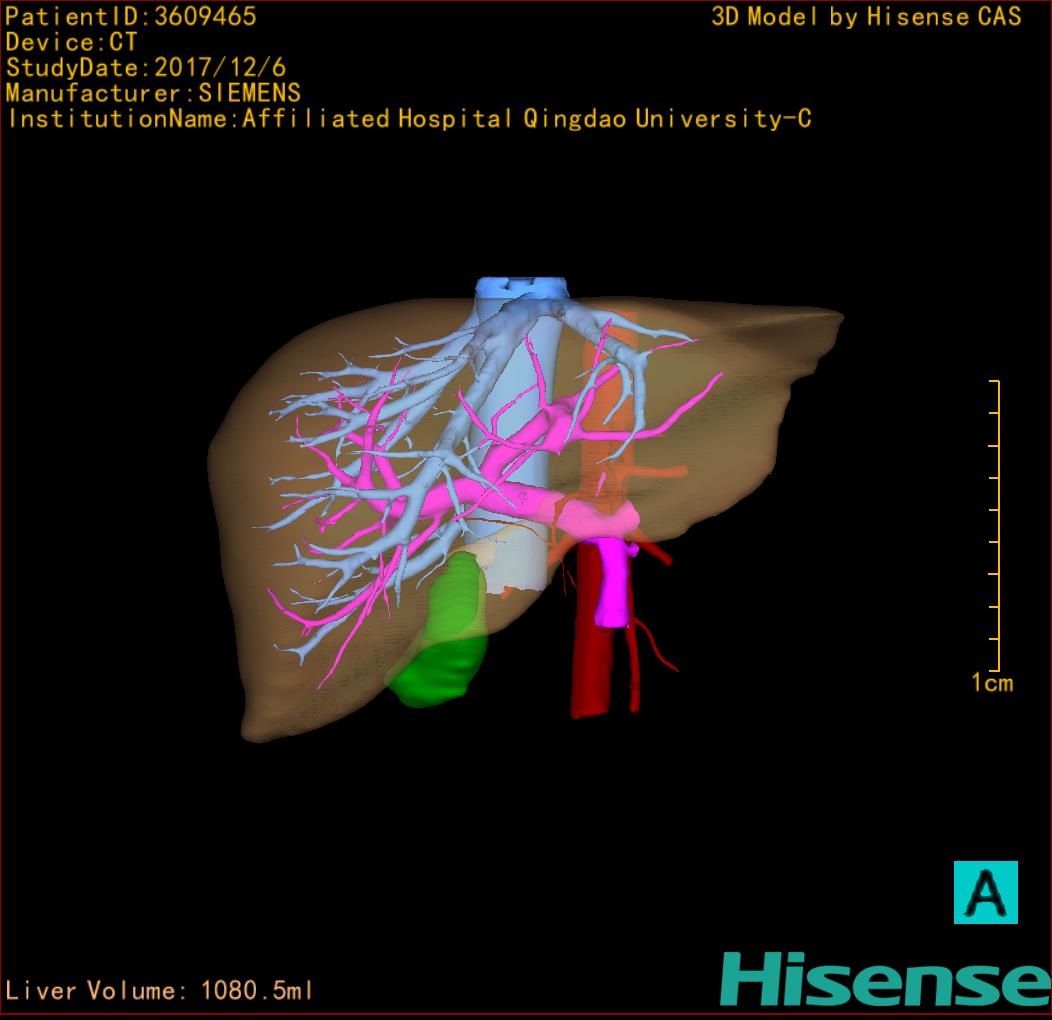1052x1020 pixels.
Task: Click the Liver Volume 1080.5ml readout
Action: point(159,991)
